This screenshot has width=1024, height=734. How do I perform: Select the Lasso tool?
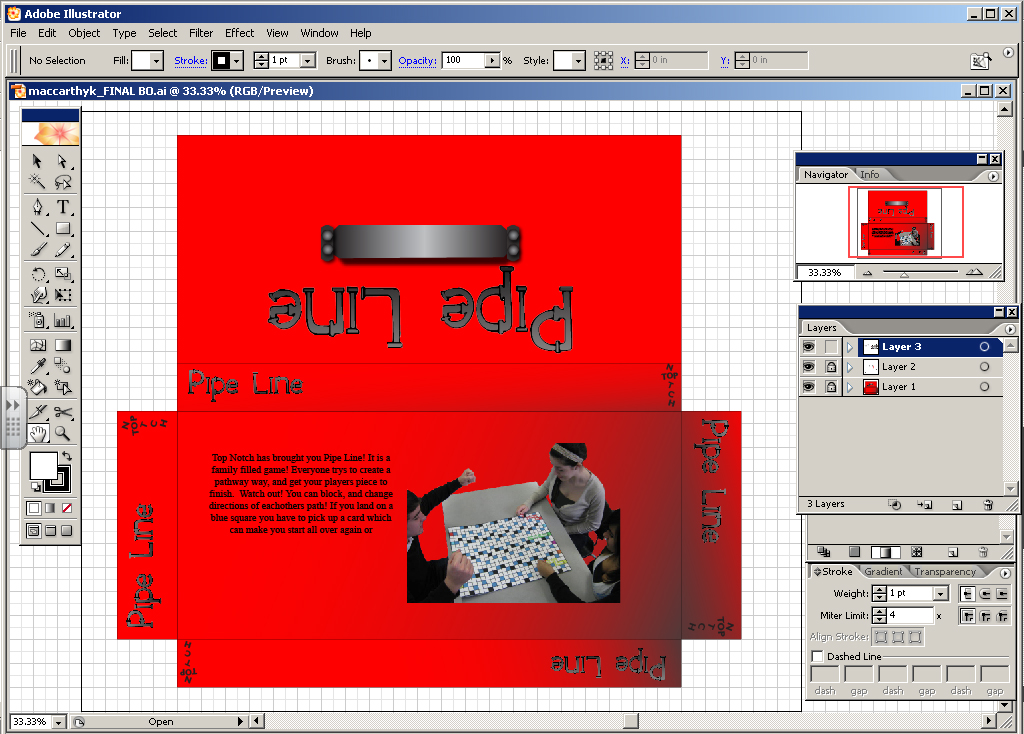point(63,182)
